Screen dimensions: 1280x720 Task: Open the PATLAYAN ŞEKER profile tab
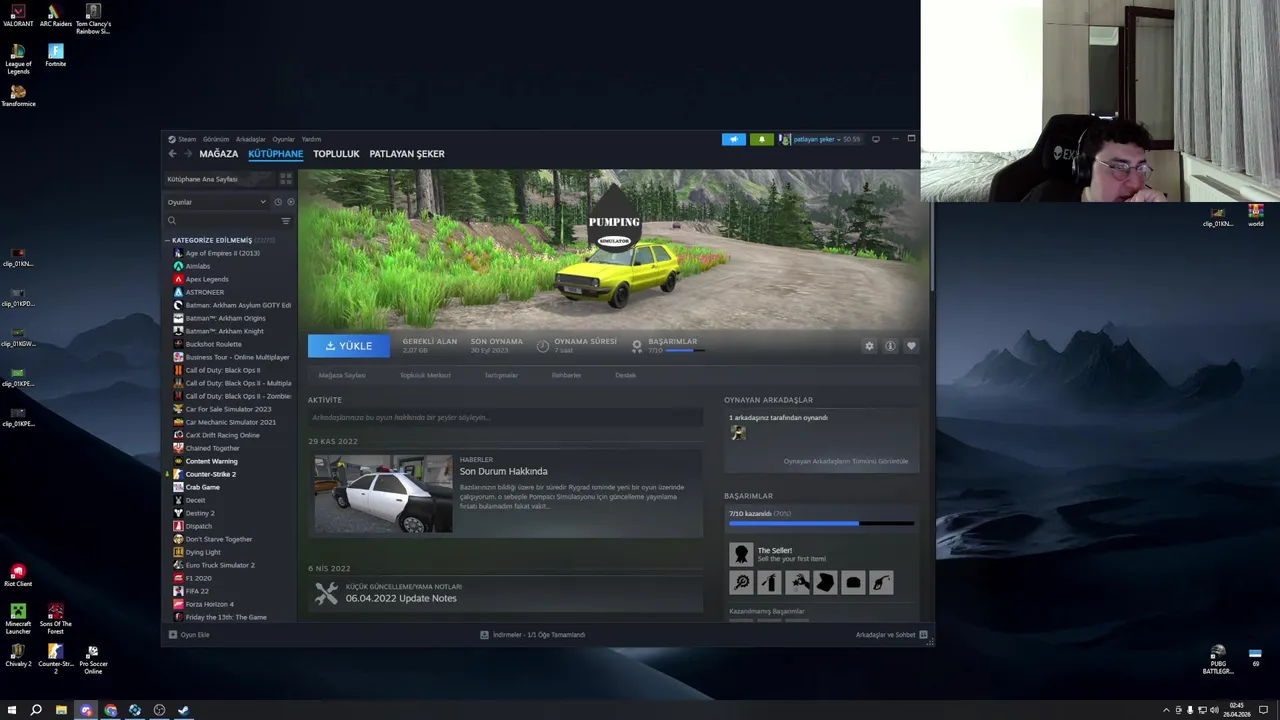point(407,154)
